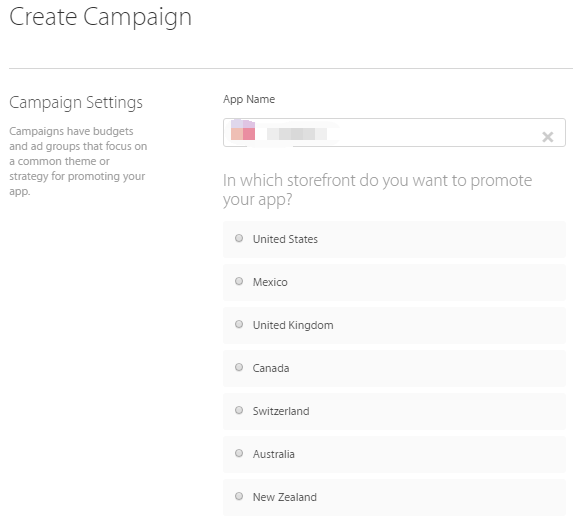The image size is (573, 519).
Task: Choose the United Kingdom radio button
Action: (x=239, y=324)
